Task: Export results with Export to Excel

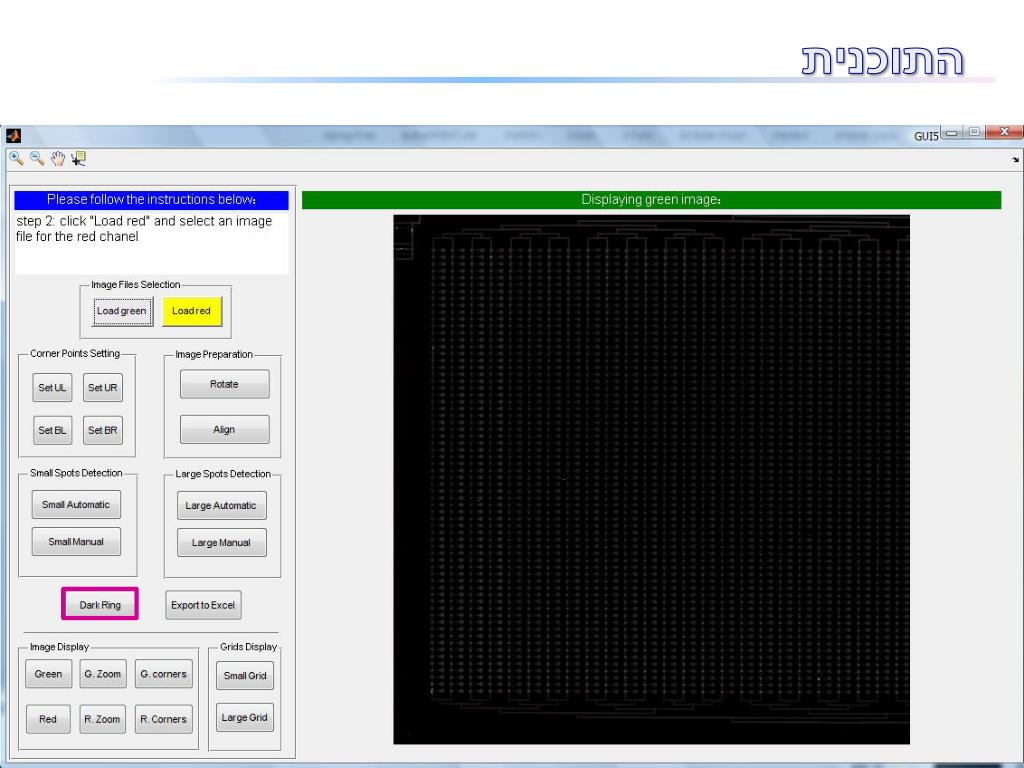Action: tap(203, 605)
